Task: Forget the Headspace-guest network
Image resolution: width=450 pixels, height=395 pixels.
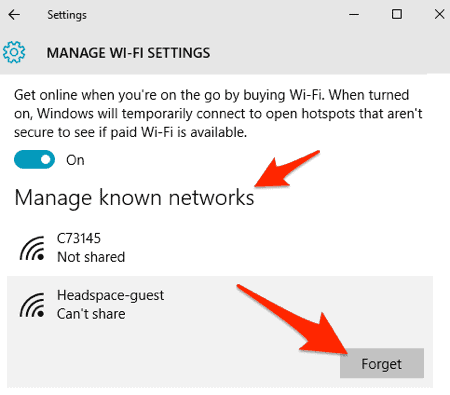Action: [x=382, y=363]
